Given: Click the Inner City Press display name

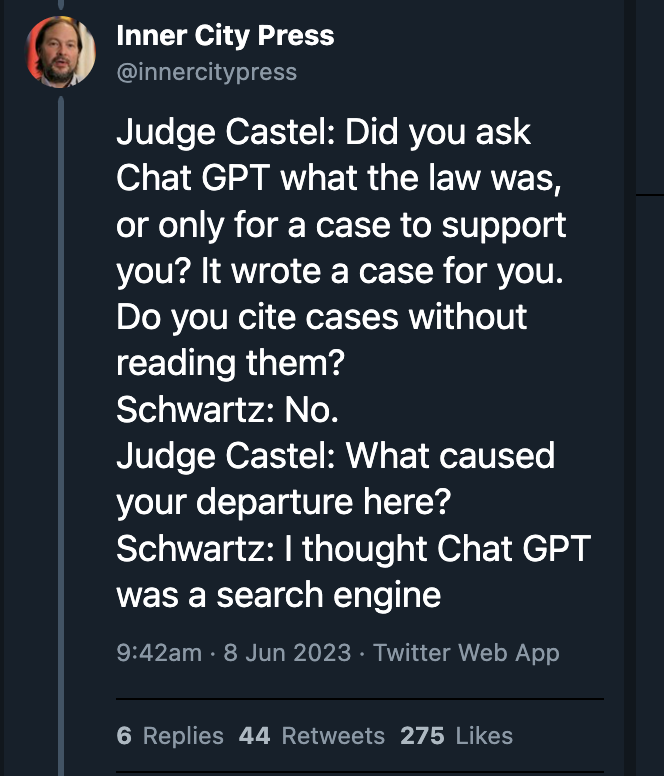Looking at the screenshot, I should pos(225,37).
